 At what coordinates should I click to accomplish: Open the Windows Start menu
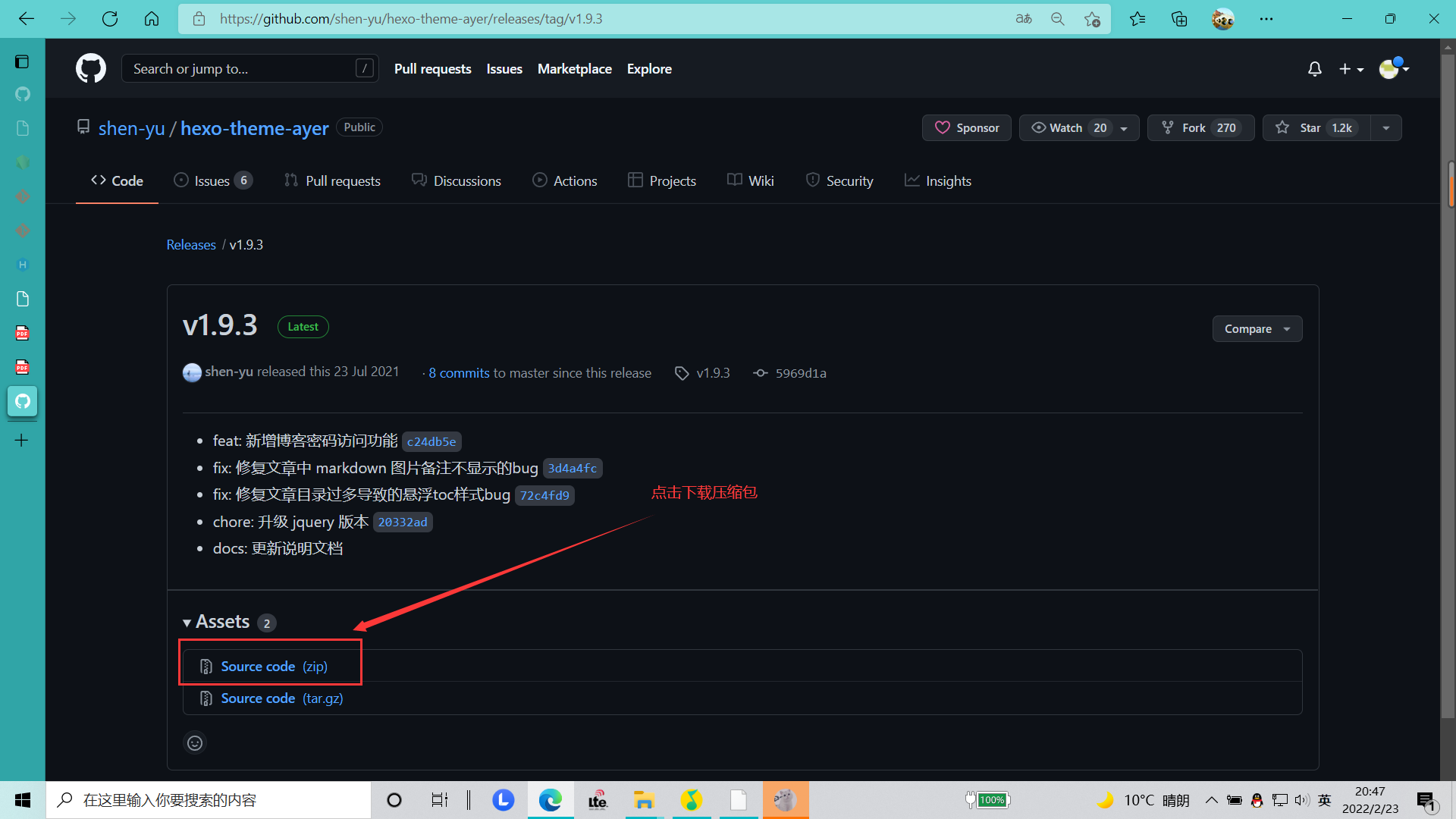[x=23, y=800]
